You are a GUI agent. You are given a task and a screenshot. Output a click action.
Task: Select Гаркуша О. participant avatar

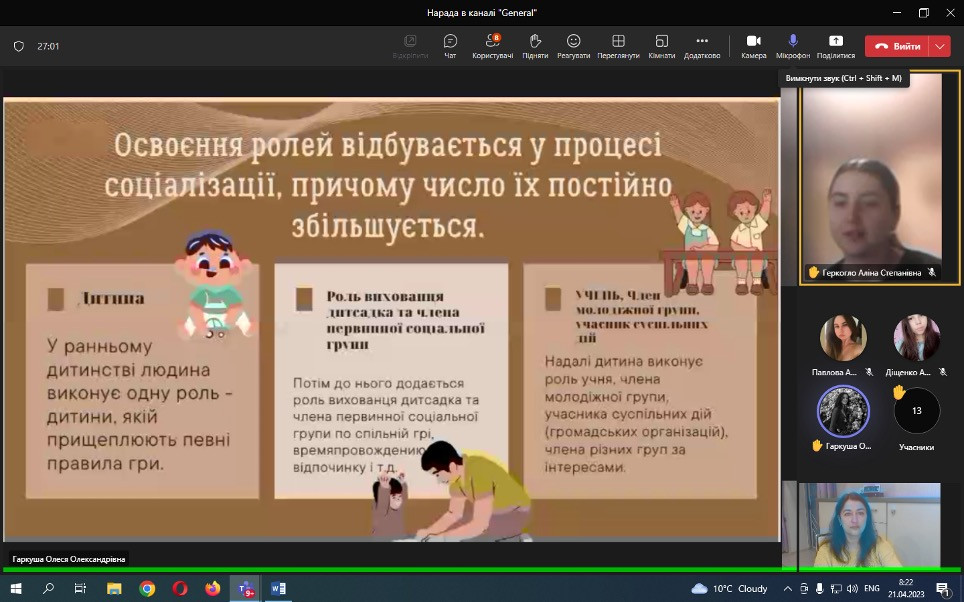843,411
